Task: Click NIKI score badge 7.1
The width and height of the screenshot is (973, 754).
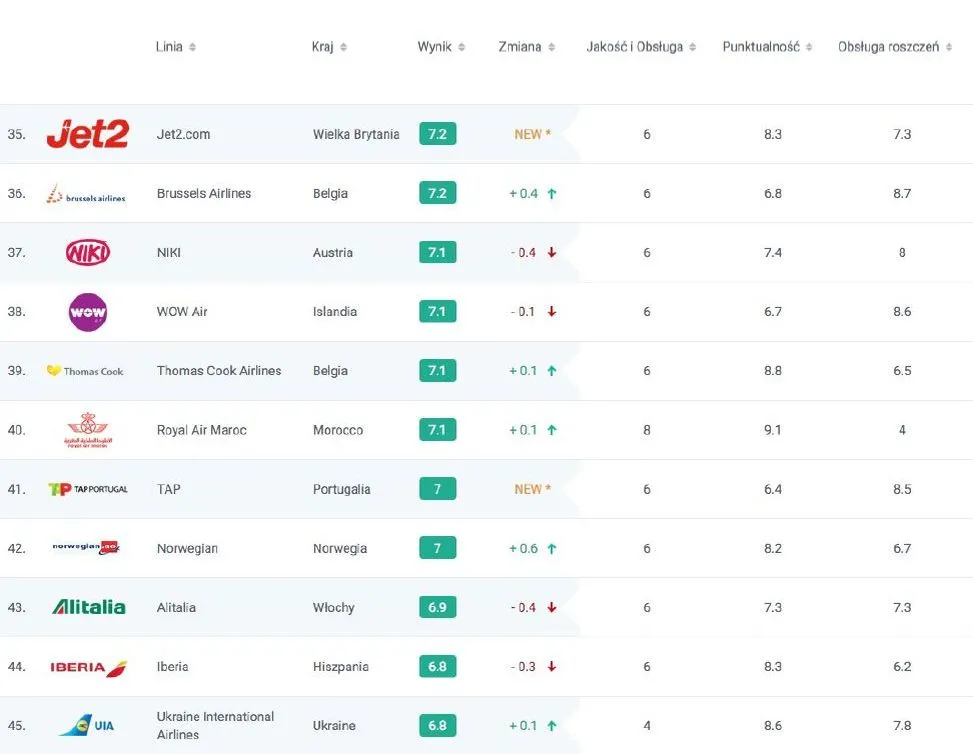Action: [437, 252]
